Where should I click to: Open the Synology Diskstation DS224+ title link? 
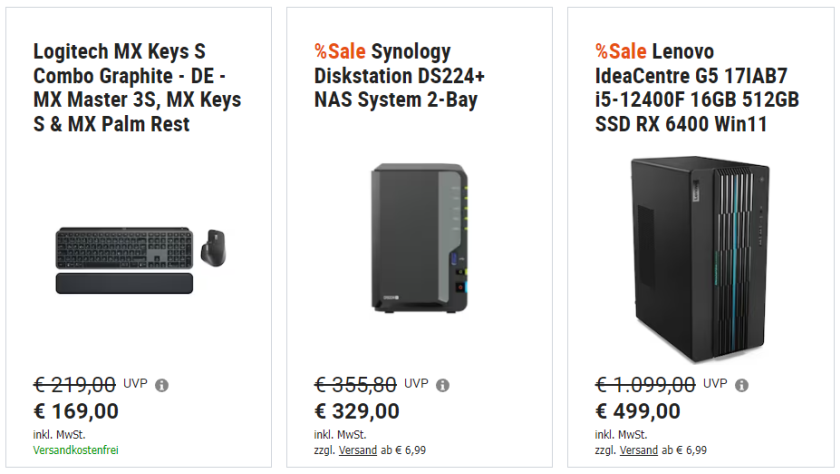click(396, 75)
